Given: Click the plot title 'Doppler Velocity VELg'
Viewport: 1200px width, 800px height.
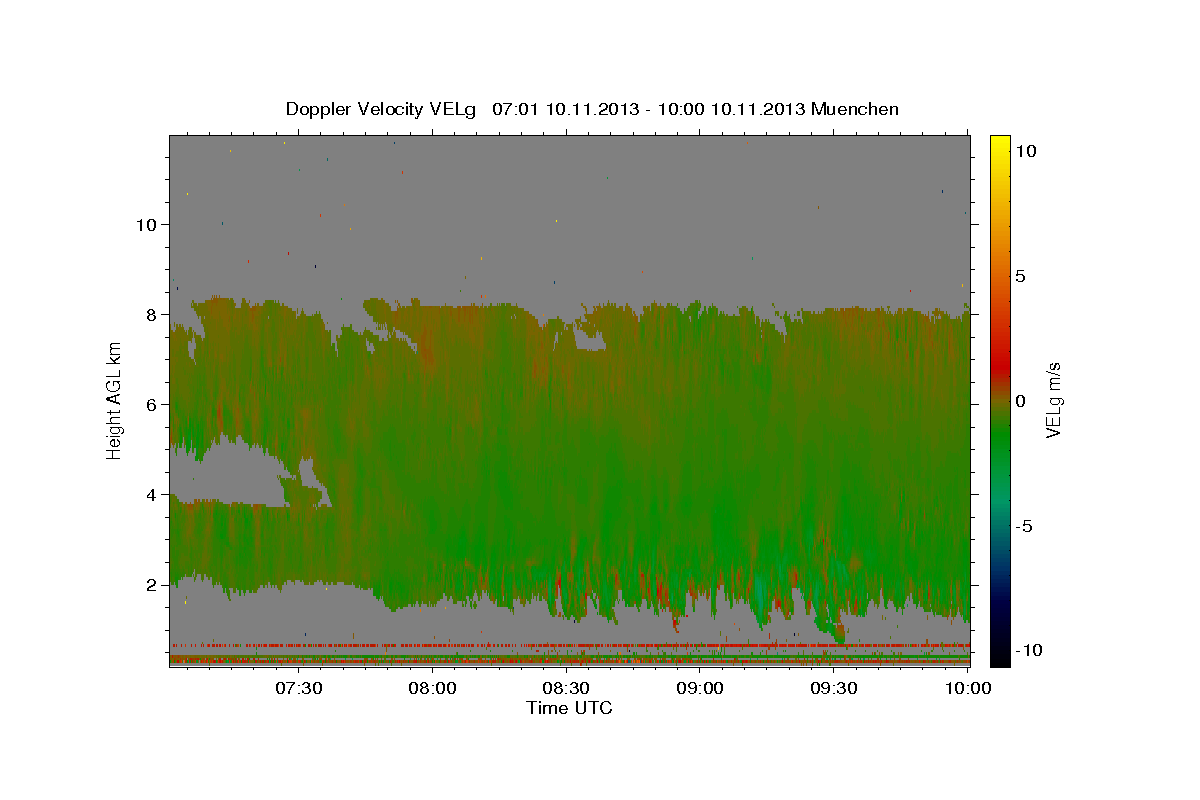Looking at the screenshot, I should point(382,109).
